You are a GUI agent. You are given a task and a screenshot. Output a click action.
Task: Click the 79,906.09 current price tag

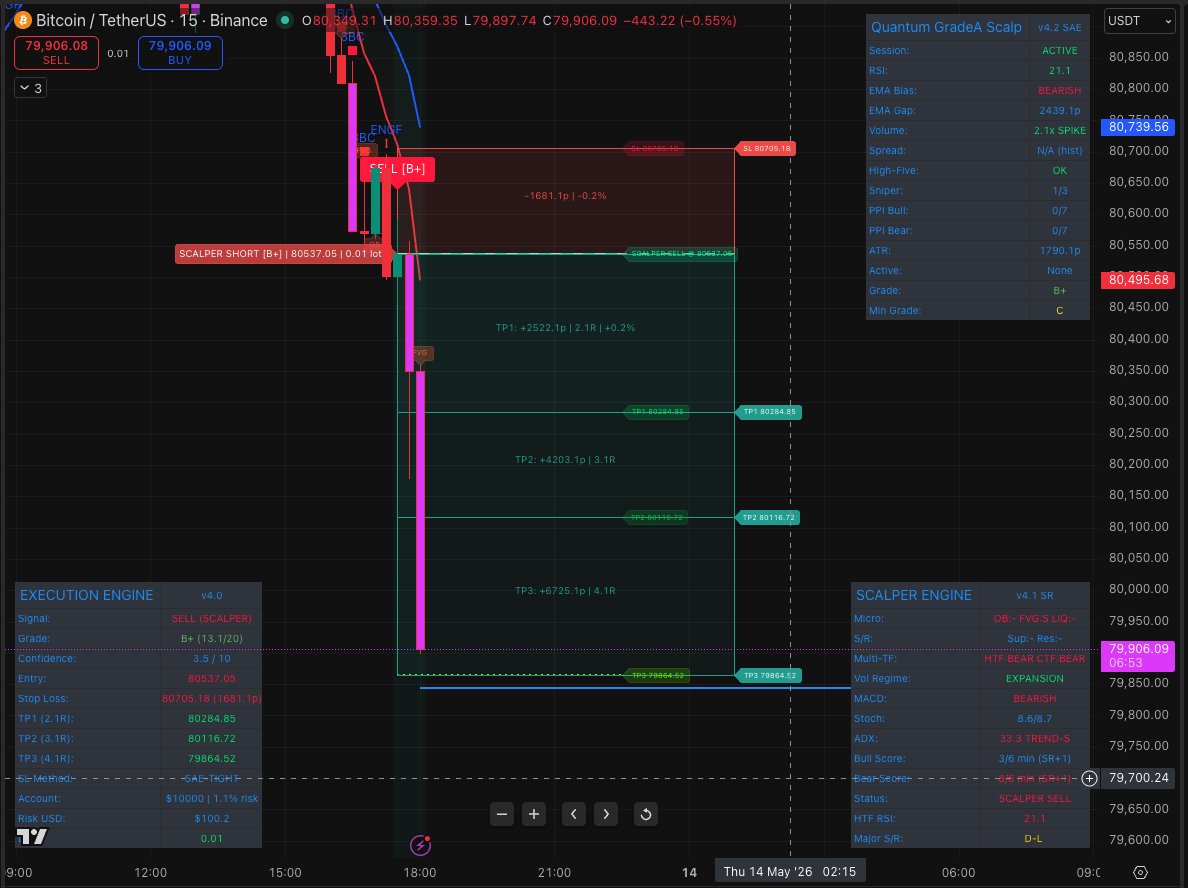[1138, 655]
